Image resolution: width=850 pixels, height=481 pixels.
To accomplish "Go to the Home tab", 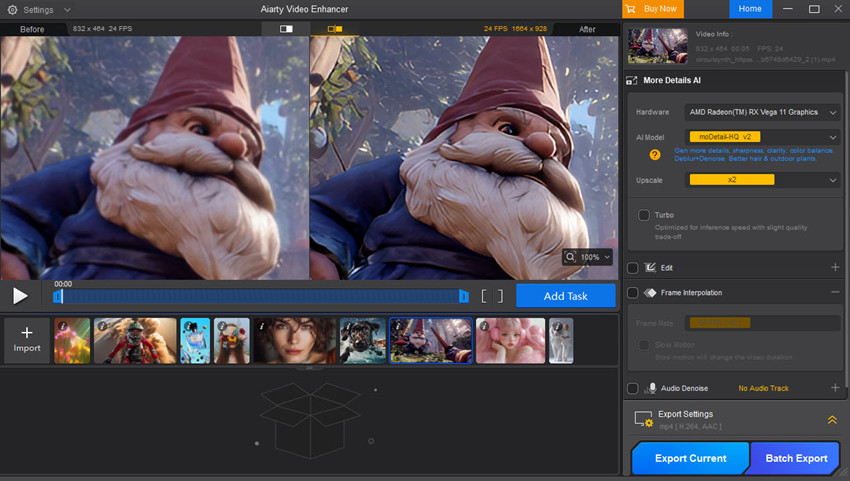I will point(750,9).
